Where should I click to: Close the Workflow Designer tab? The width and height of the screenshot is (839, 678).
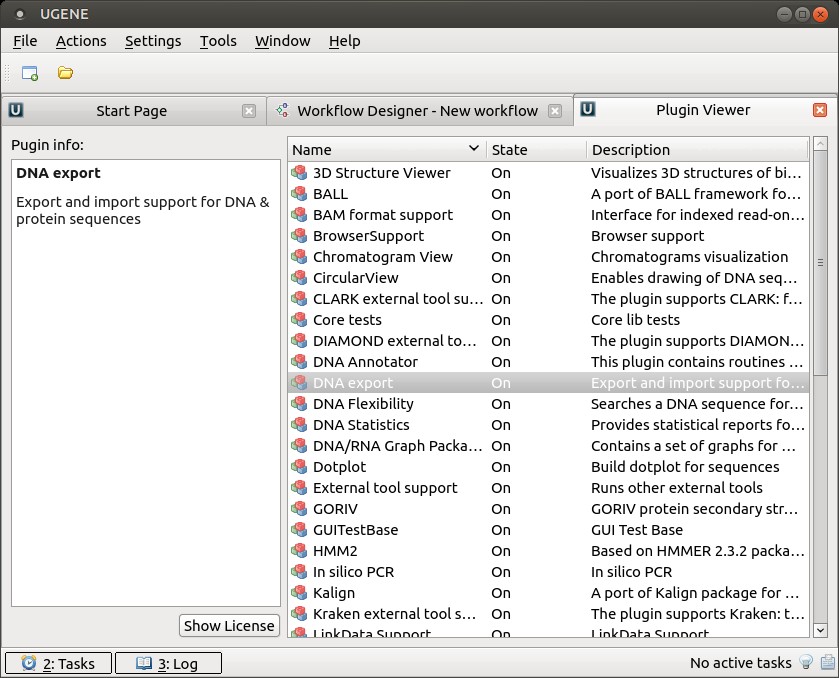point(555,111)
